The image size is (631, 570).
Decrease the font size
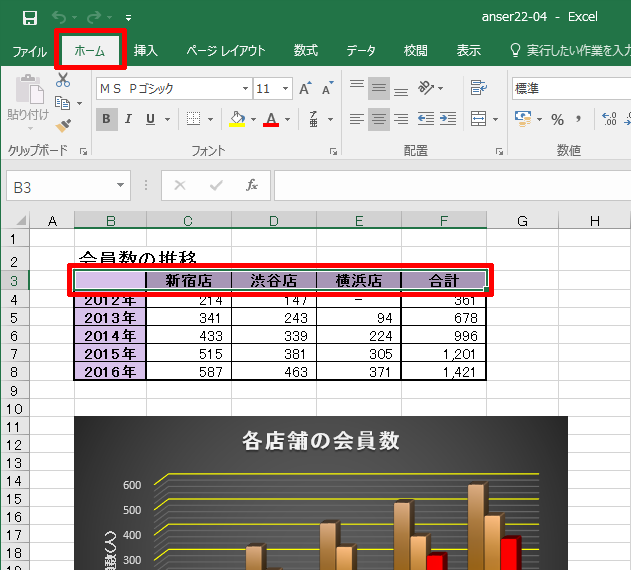pyautogui.click(x=328, y=88)
